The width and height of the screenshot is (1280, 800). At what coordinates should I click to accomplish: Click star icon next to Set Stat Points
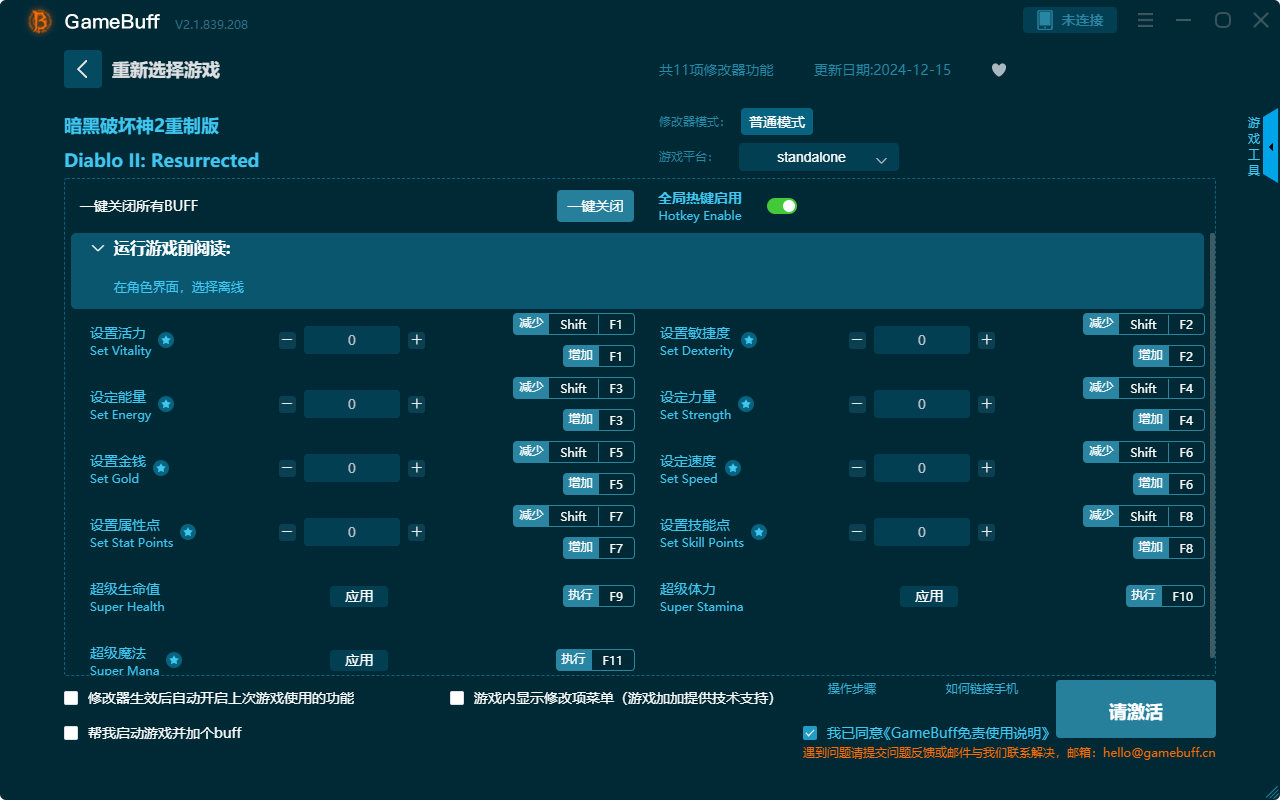(188, 532)
